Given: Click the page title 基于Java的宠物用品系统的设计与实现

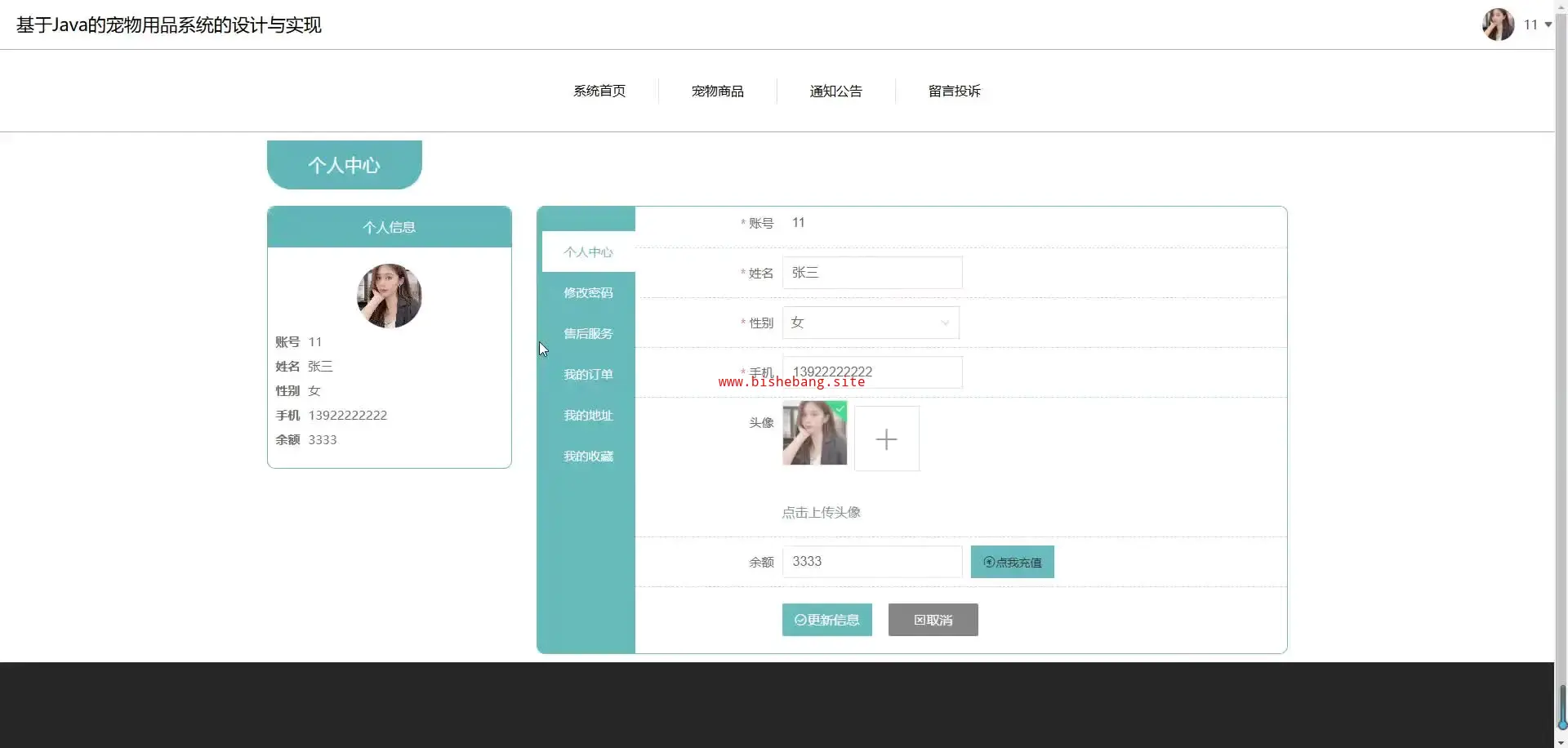Looking at the screenshot, I should 169,25.
